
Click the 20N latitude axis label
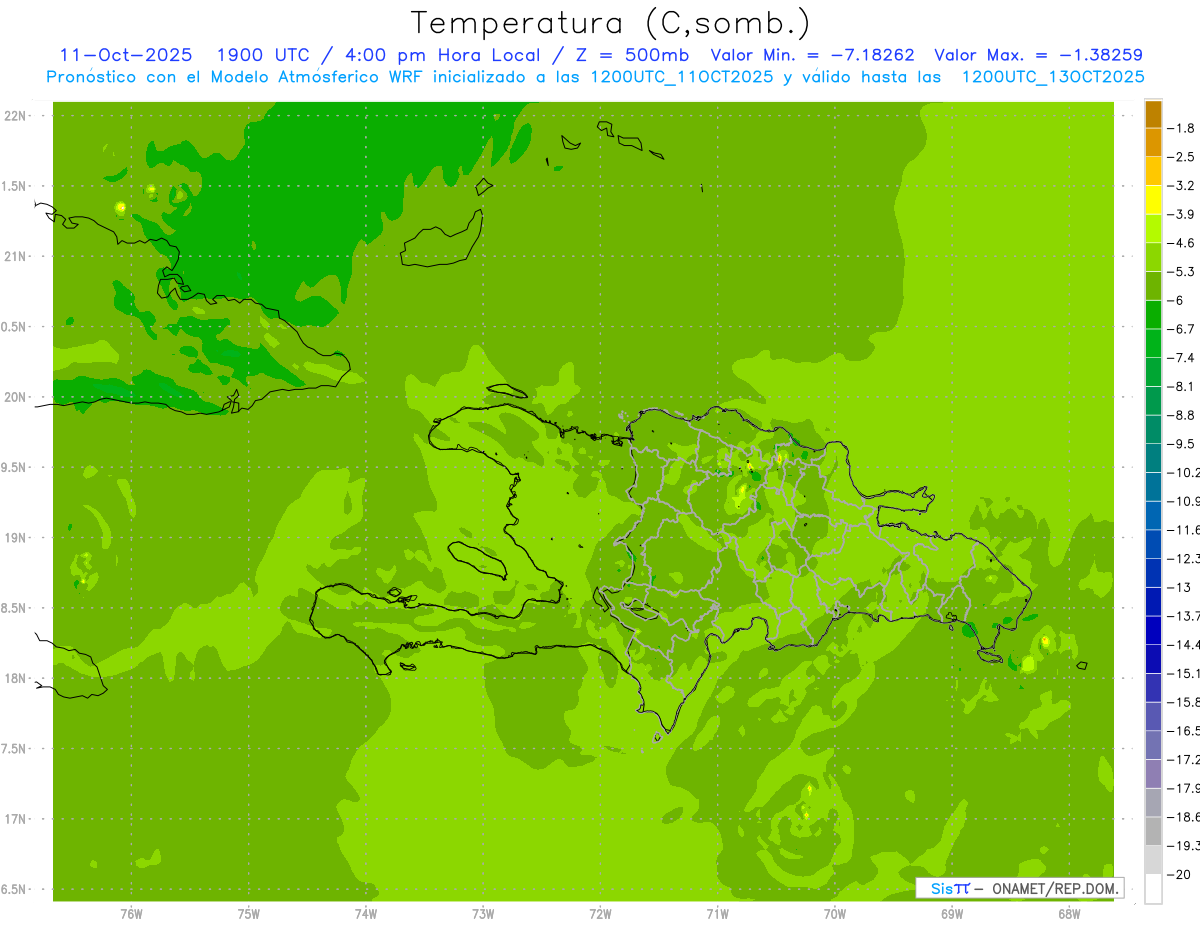[x=17, y=397]
